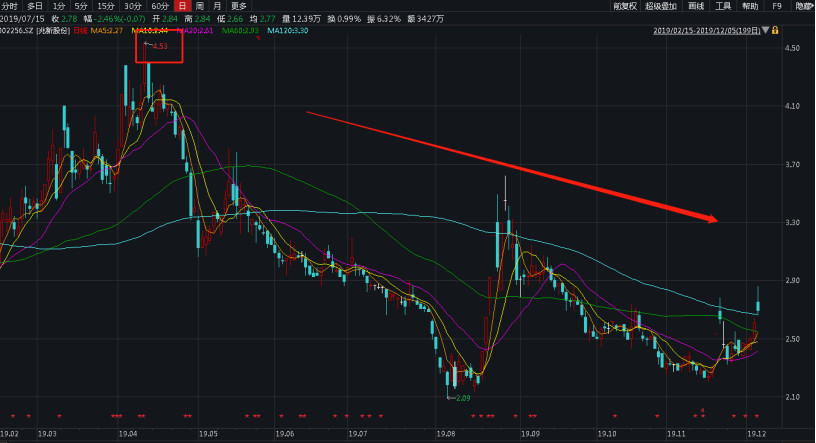Switch to the 多日 multi-day tab
Screen dimensions: 816x443
tap(34, 6)
